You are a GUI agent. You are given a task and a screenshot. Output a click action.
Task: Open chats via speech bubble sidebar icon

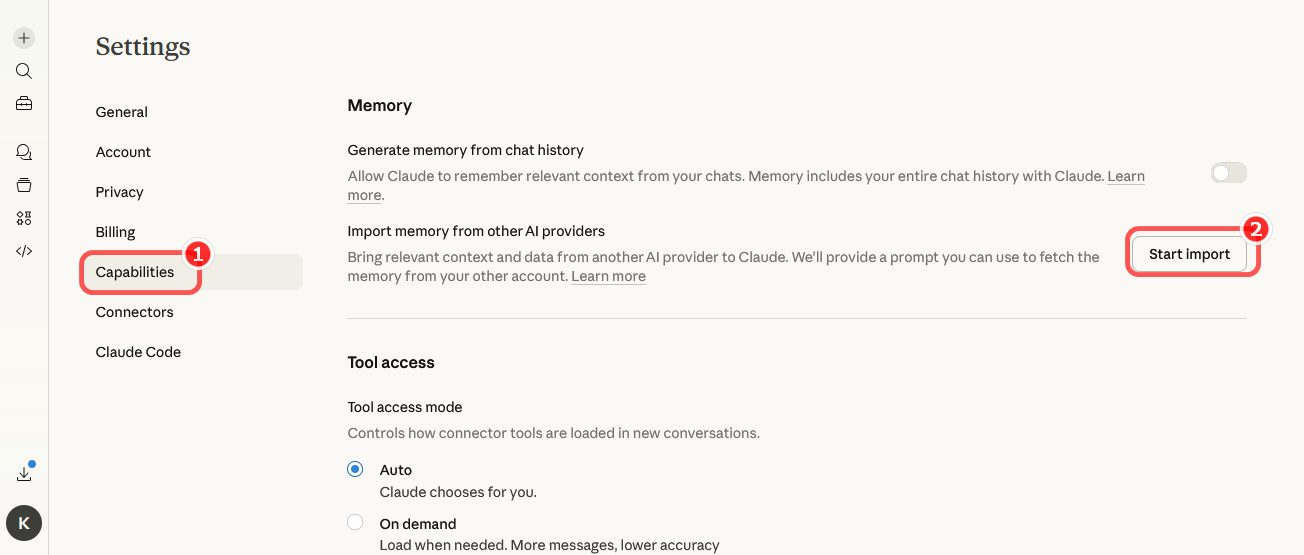pyautogui.click(x=24, y=152)
